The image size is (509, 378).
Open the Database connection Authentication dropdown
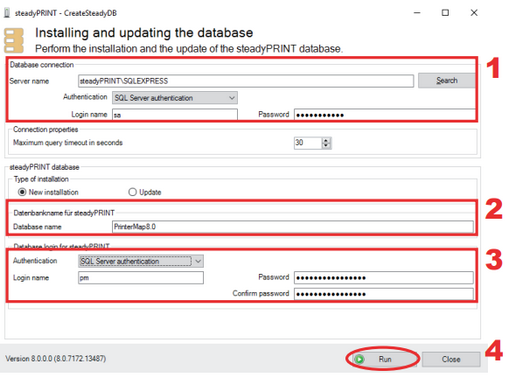pyautogui.click(x=175, y=98)
